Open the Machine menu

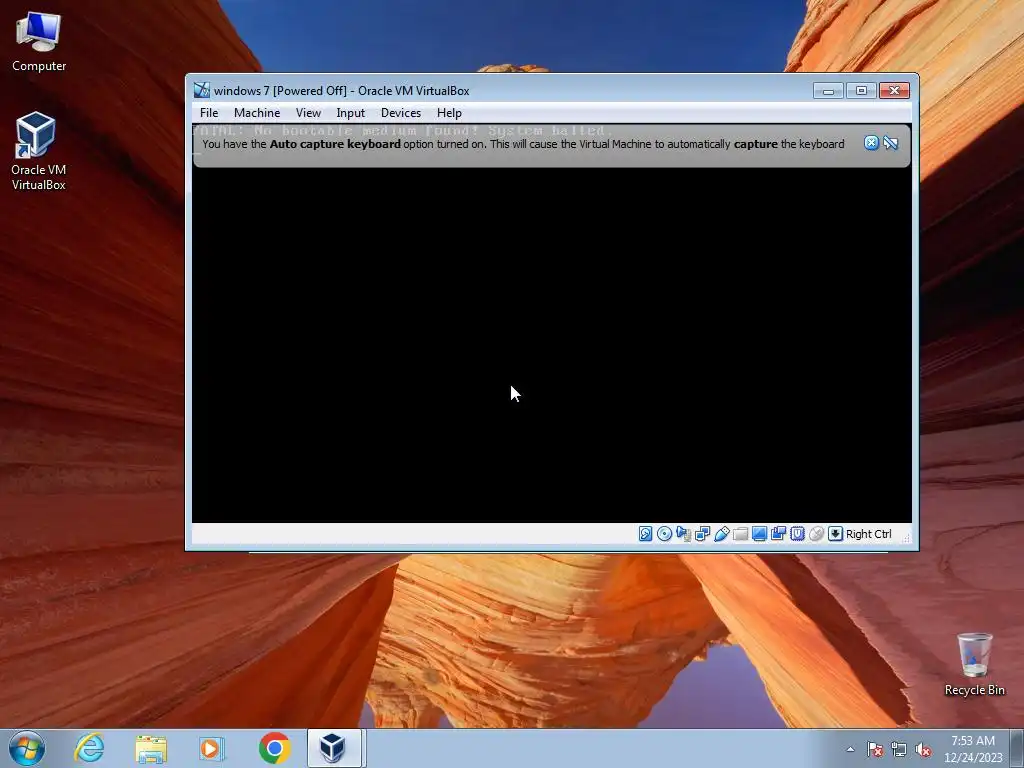point(257,113)
